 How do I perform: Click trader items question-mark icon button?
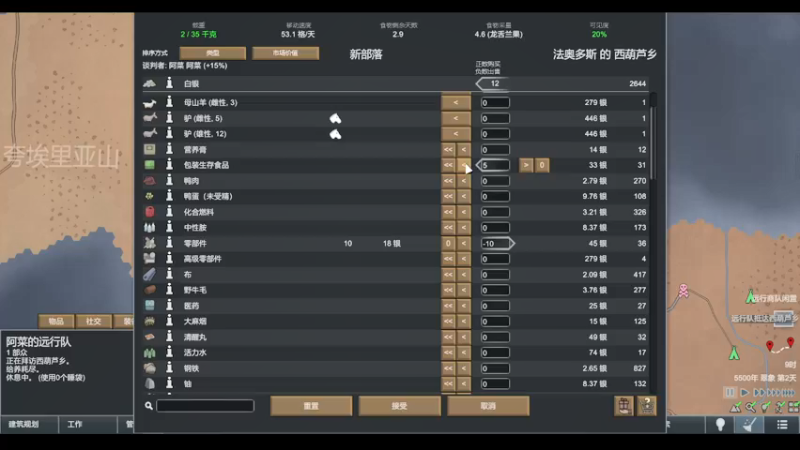(x=646, y=406)
